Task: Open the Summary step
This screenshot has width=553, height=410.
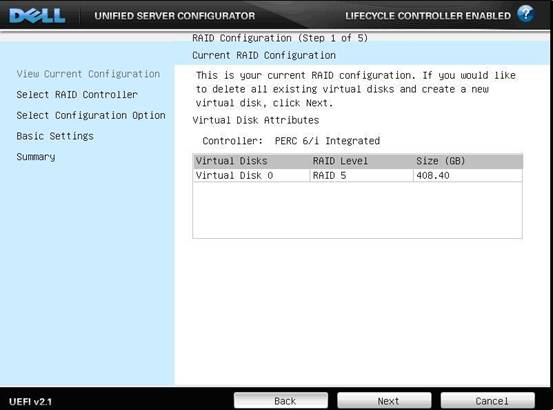Action: (36, 157)
